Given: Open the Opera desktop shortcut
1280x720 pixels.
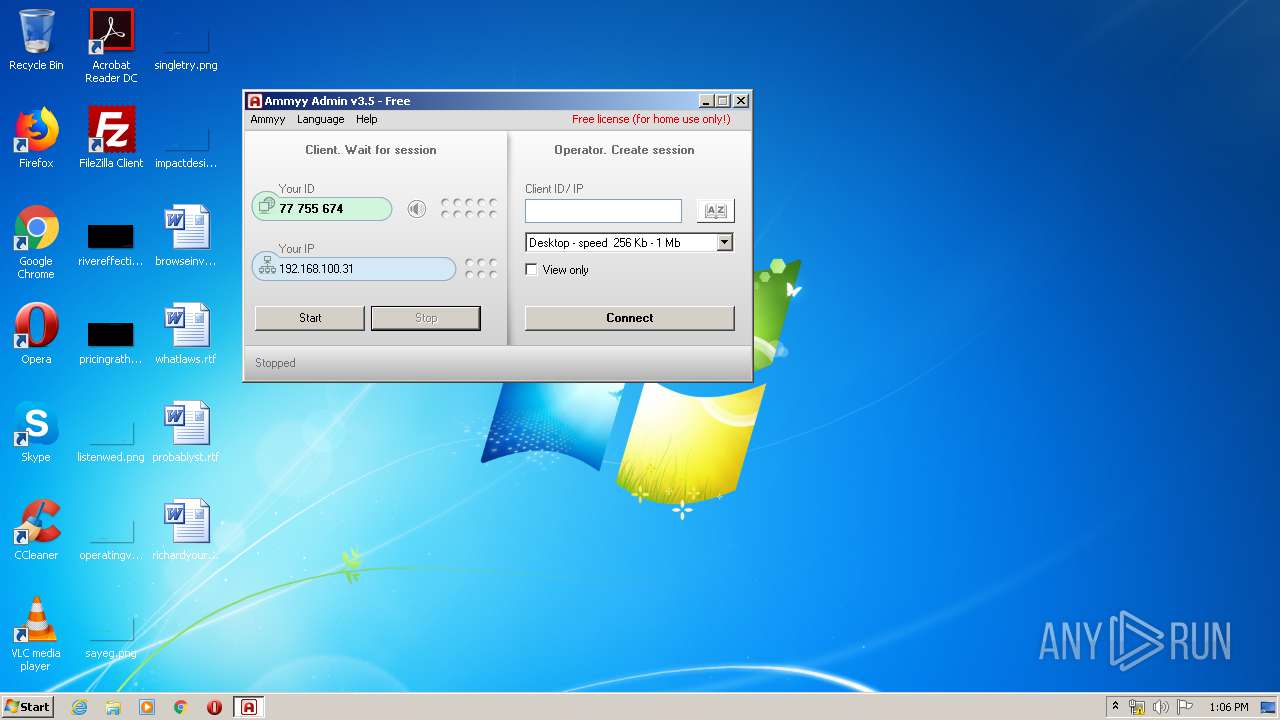Looking at the screenshot, I should 36,334.
